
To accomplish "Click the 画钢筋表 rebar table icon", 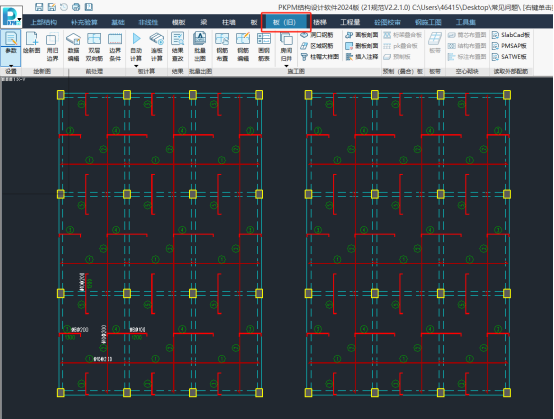I will [264, 47].
